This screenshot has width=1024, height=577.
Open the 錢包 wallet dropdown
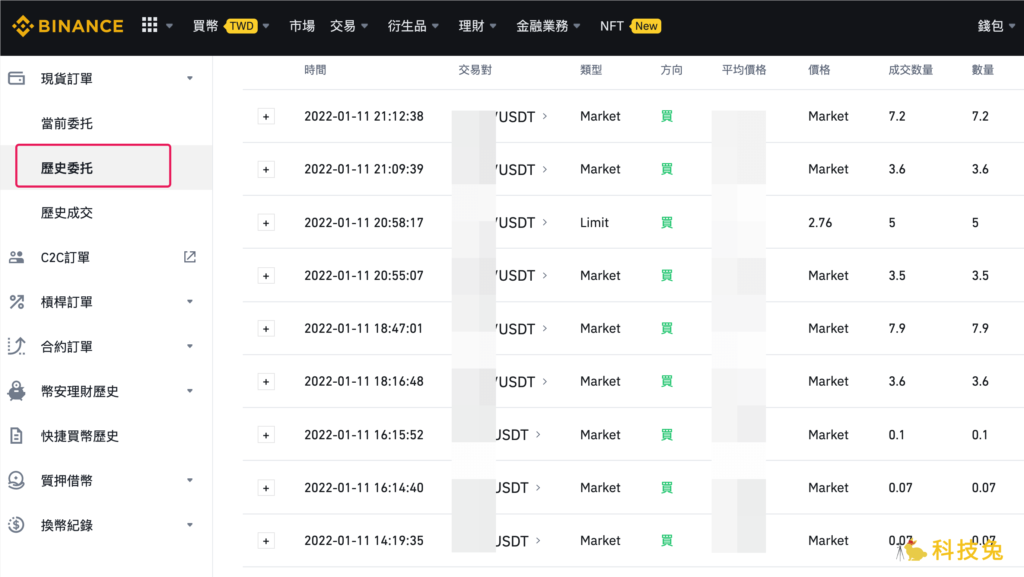(996, 26)
